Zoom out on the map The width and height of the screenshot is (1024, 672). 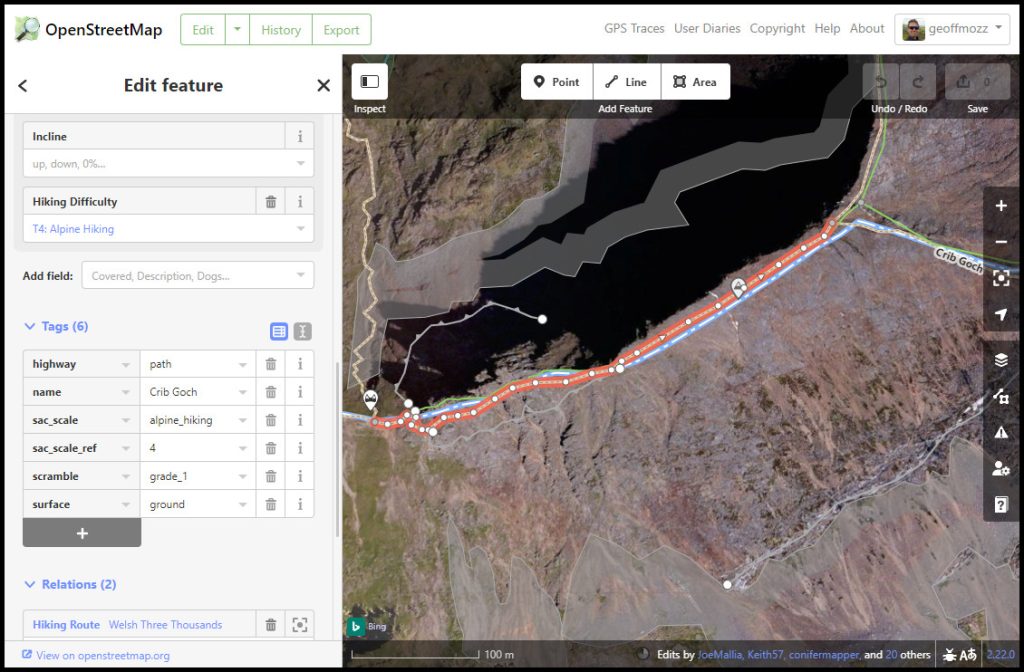pyautogui.click(x=1001, y=242)
